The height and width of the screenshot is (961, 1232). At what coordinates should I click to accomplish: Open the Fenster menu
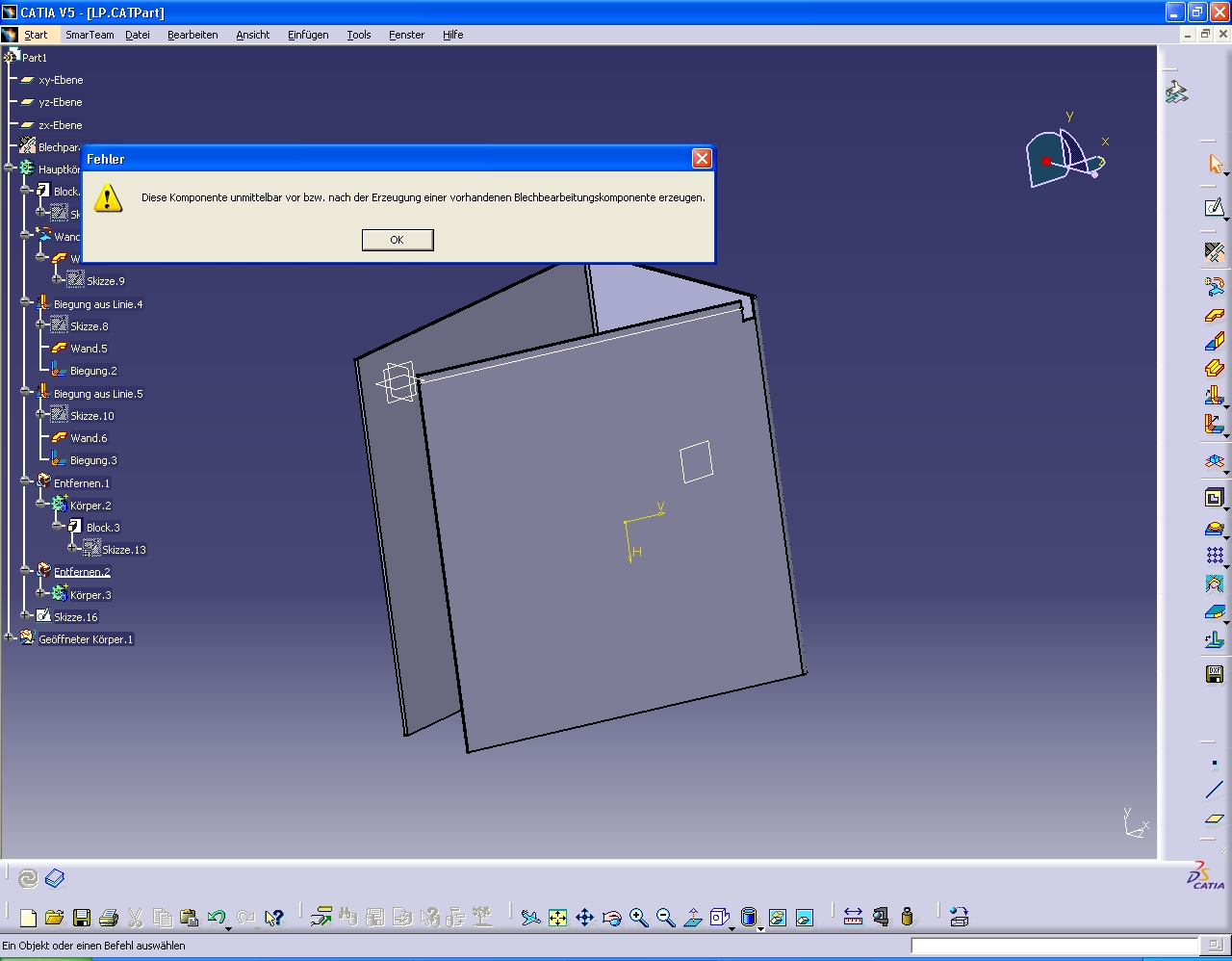point(406,35)
